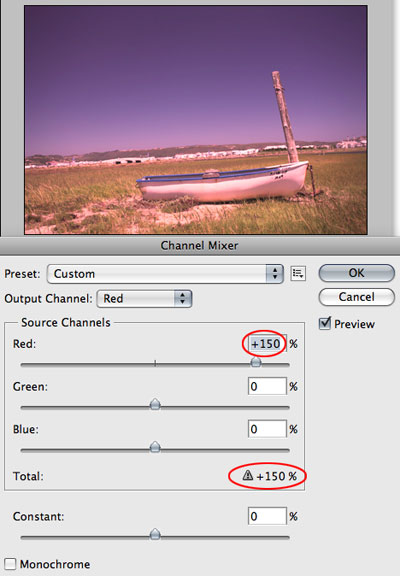Click the Green slider handle
This screenshot has width=400, height=576.
click(x=155, y=404)
